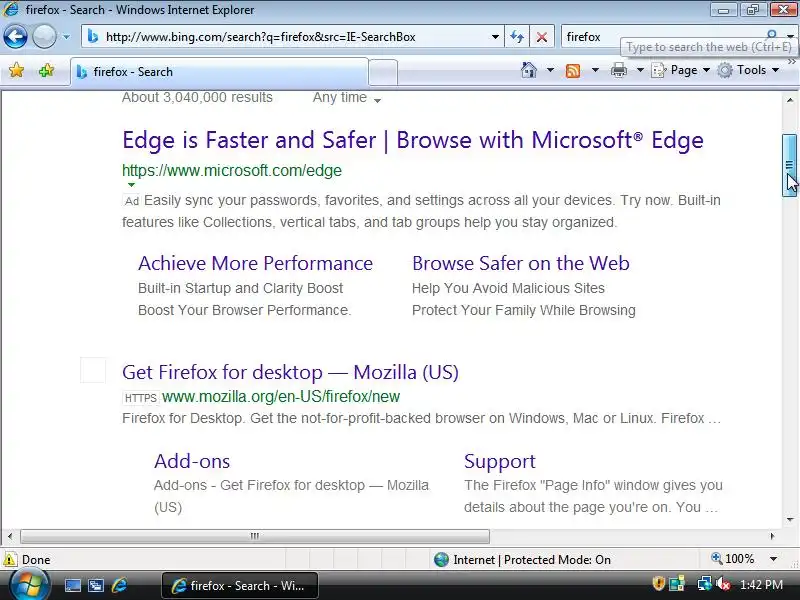This screenshot has height=600, width=800.
Task: Select the firefox - Search tab
Action: tap(219, 72)
